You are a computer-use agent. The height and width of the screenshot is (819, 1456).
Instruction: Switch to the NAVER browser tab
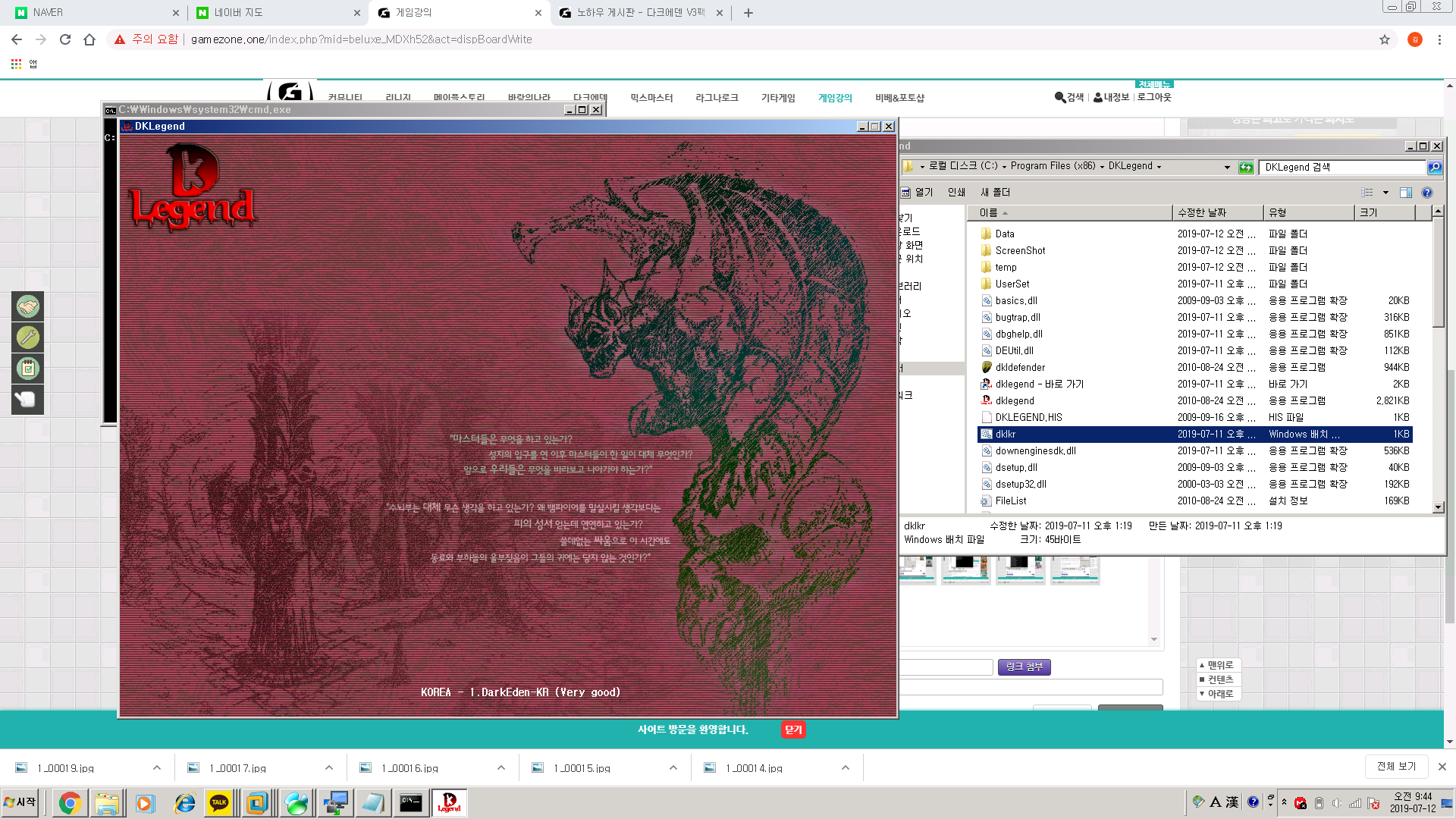[x=96, y=13]
